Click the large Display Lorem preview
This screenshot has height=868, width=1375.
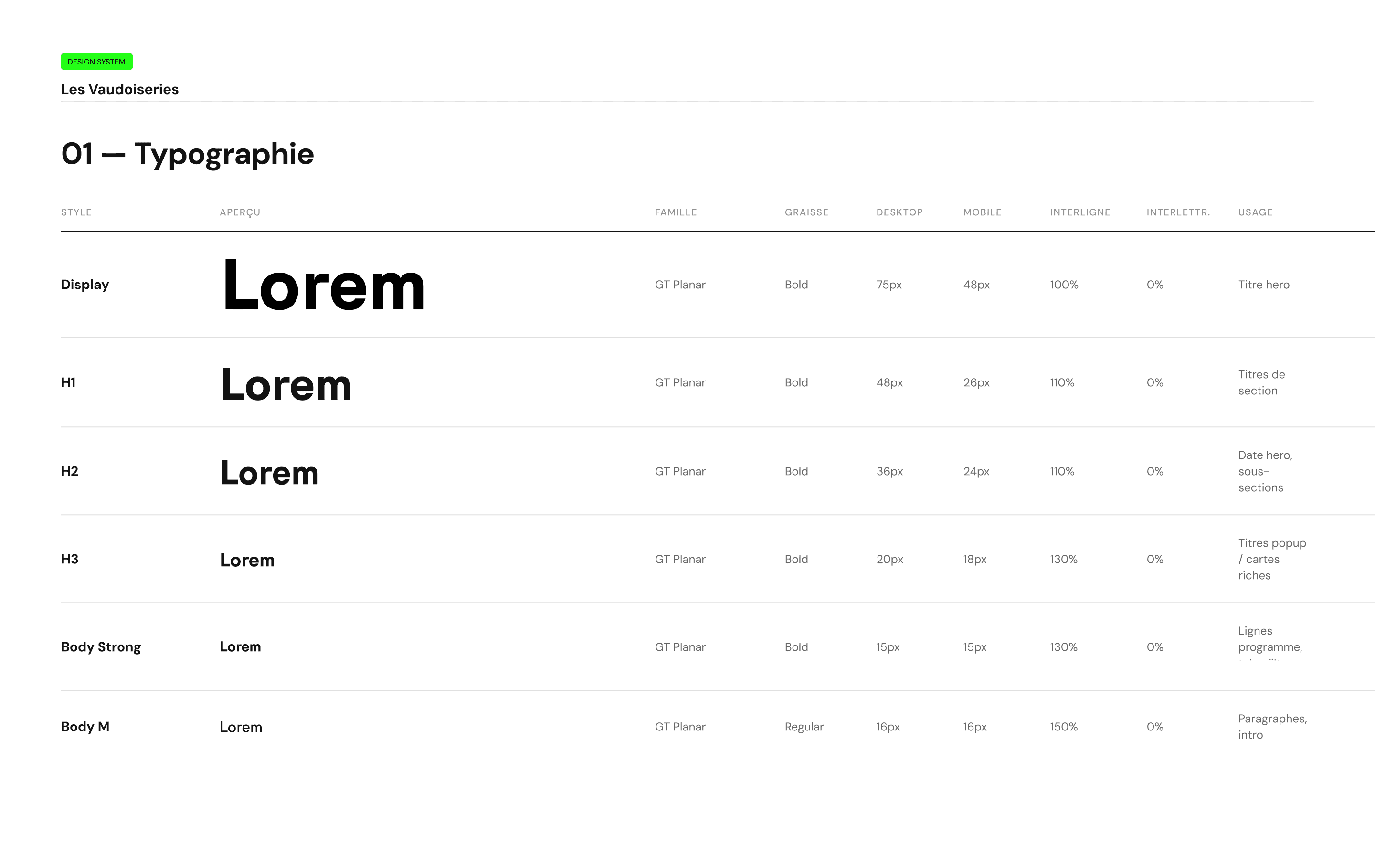coord(324,285)
